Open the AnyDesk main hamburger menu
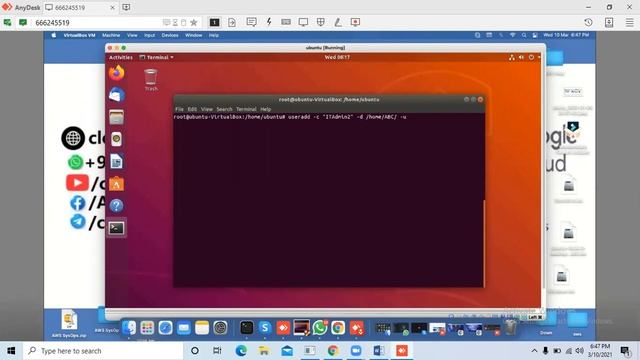640x360 pixels. tap(630, 22)
